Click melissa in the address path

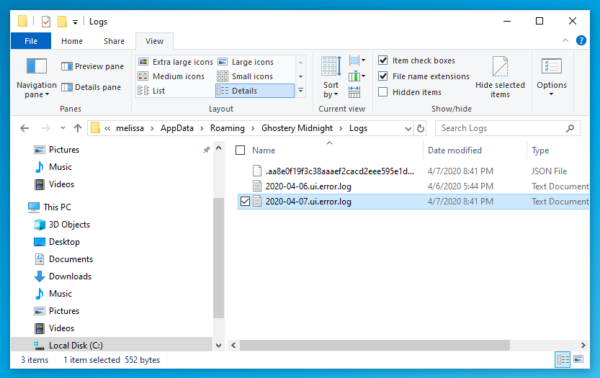click(x=130, y=128)
